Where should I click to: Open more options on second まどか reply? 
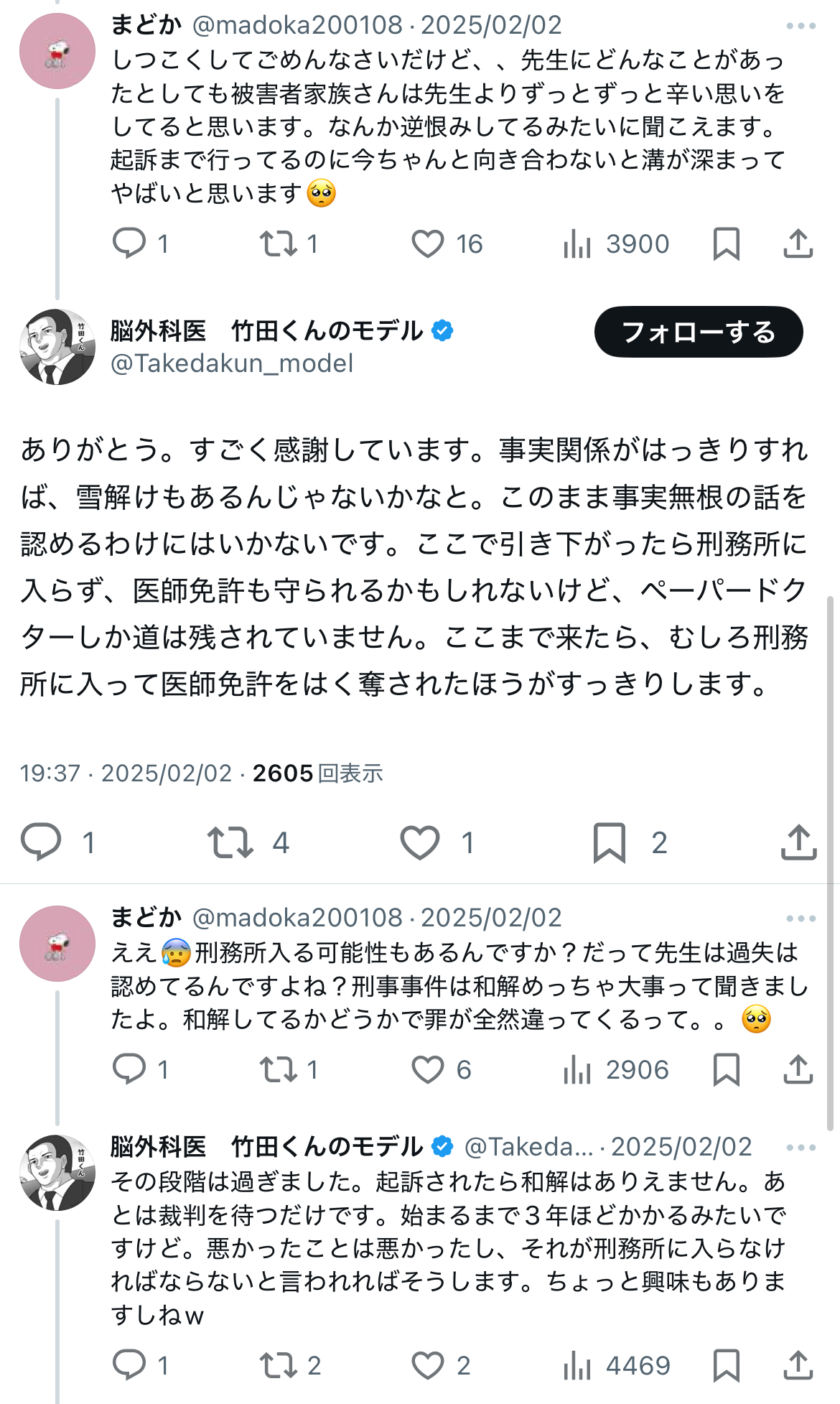[x=801, y=919]
